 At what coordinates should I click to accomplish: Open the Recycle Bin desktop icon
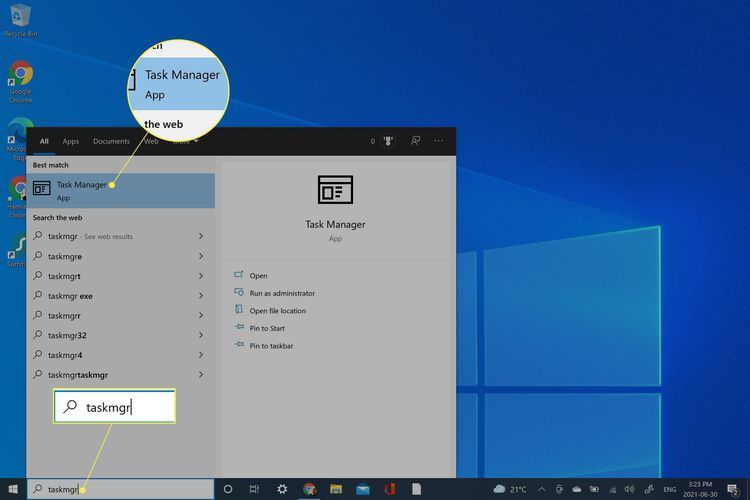(x=19, y=19)
